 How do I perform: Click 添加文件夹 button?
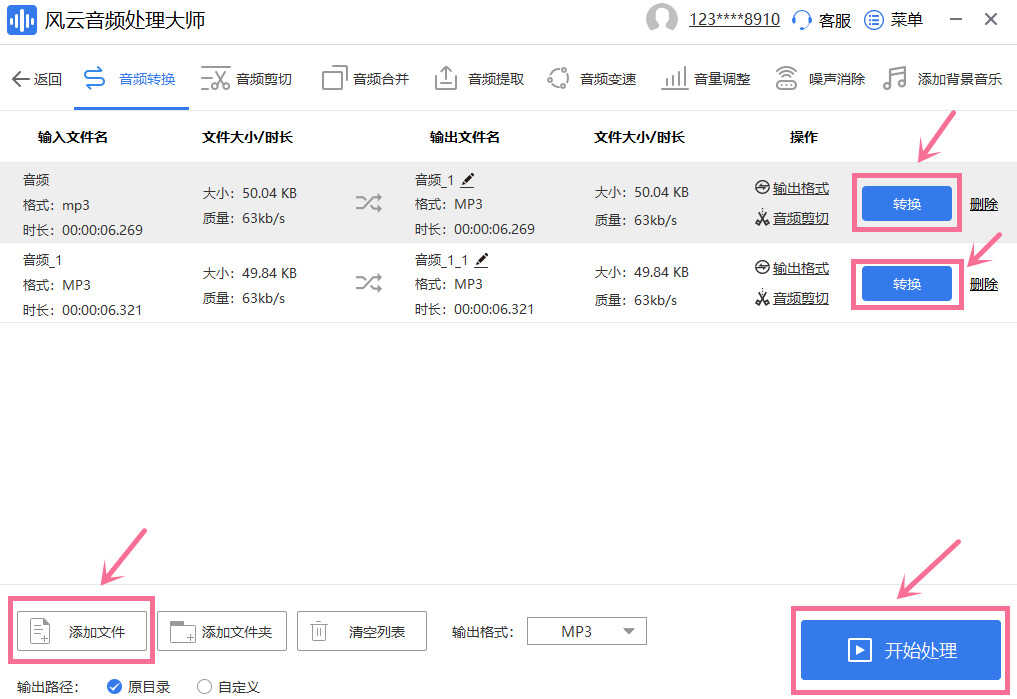(x=222, y=631)
